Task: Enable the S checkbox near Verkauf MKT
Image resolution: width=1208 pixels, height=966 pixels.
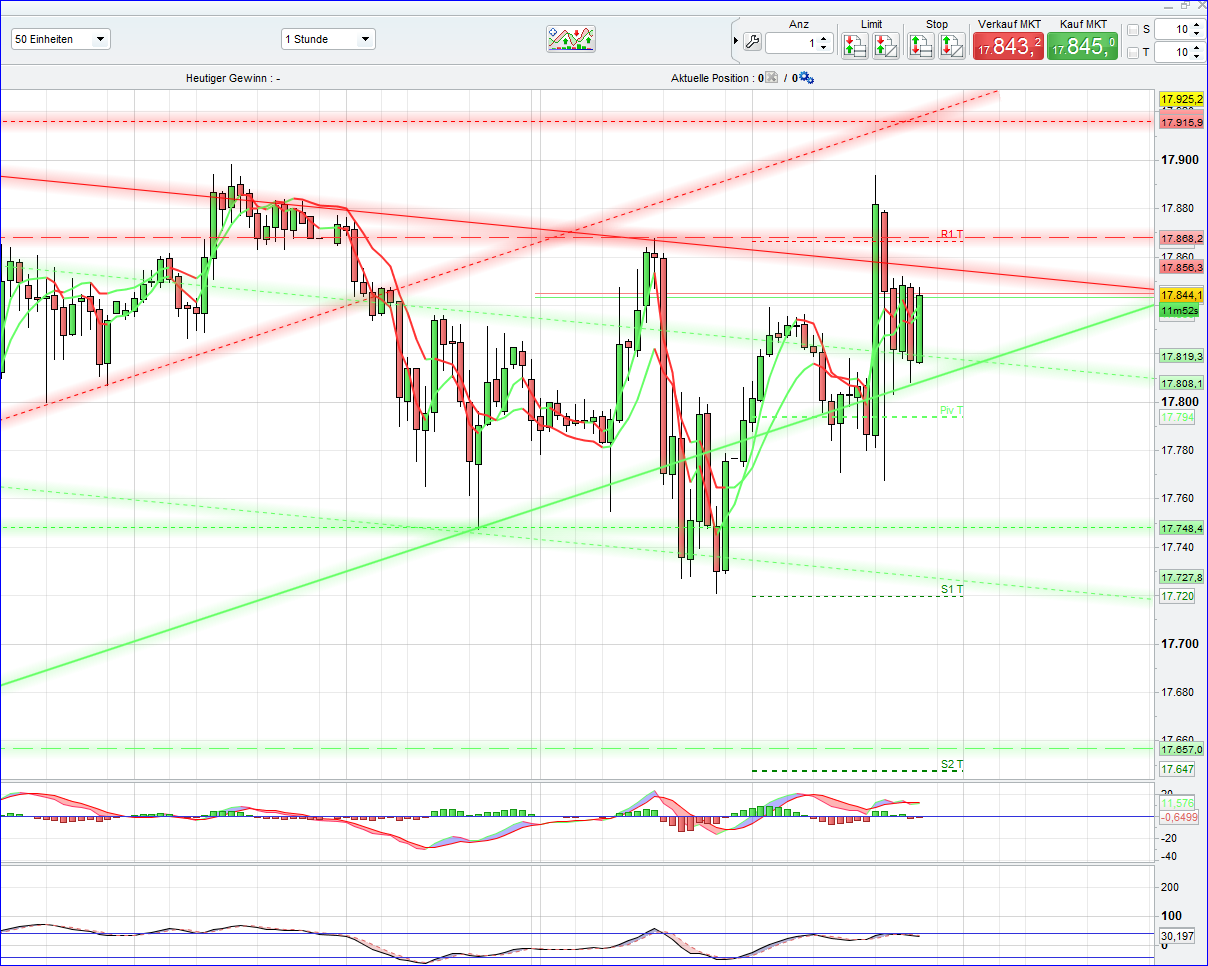Action: coord(1133,28)
